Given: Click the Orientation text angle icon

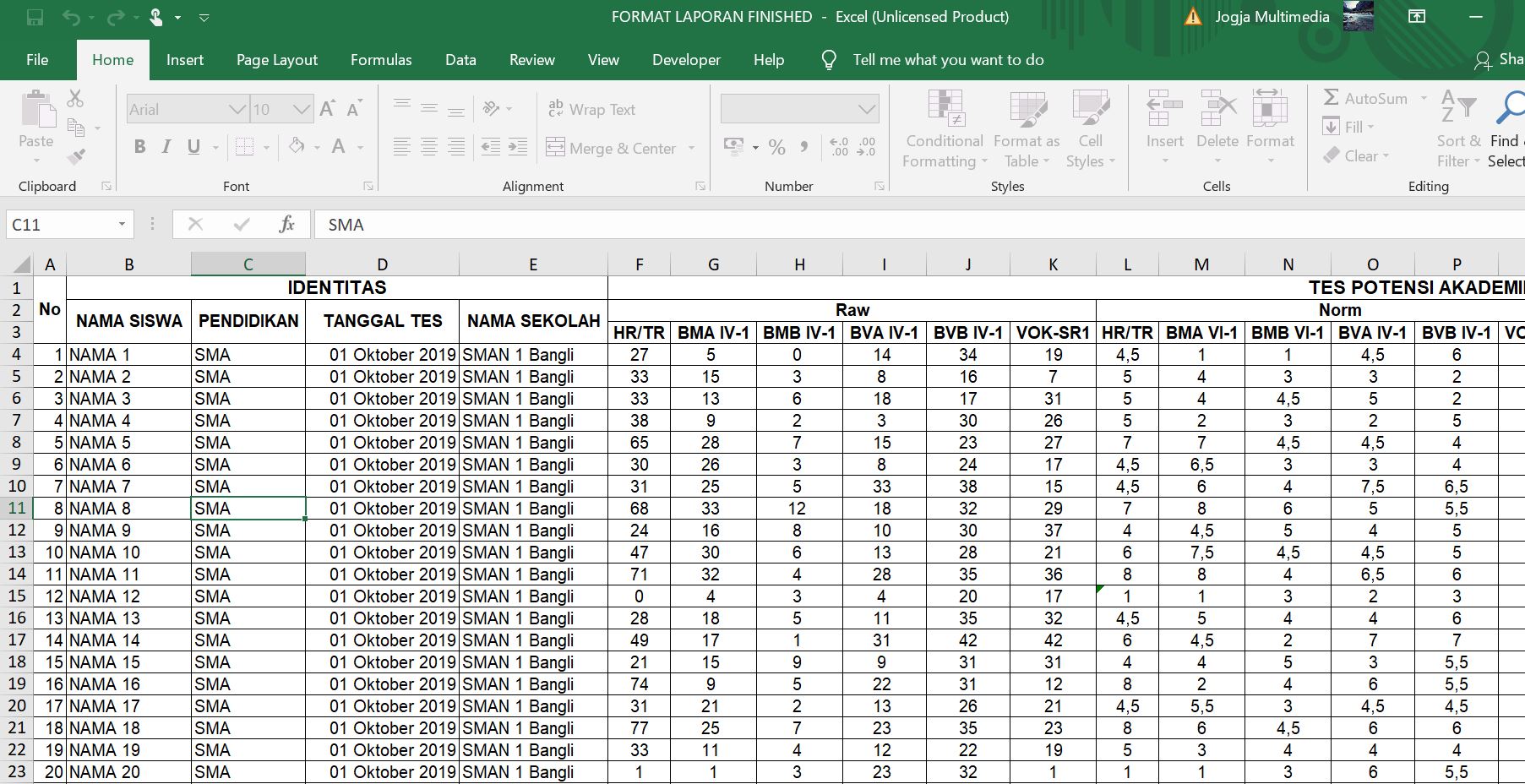Looking at the screenshot, I should 492,108.
